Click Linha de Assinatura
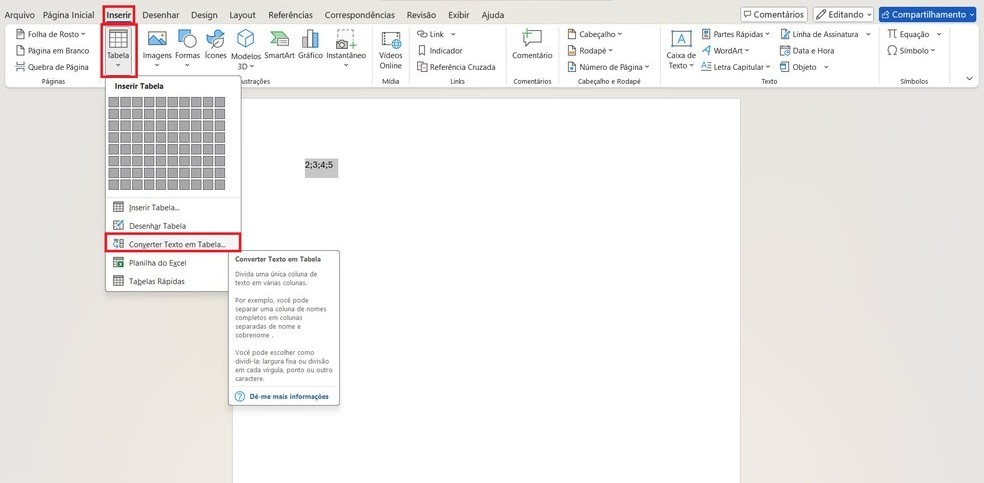This screenshot has height=483, width=984. (819, 34)
